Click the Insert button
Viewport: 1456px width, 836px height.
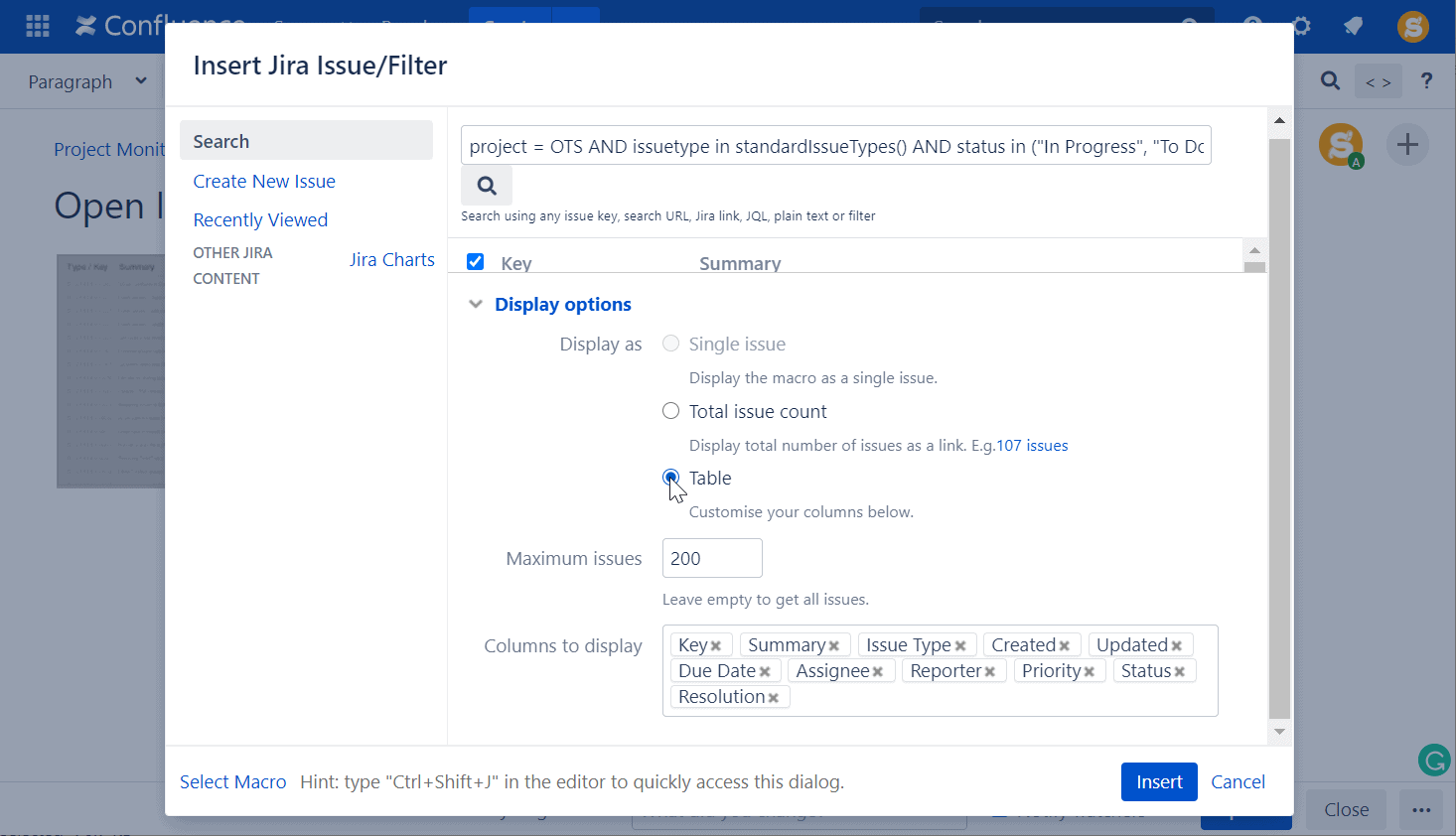click(x=1158, y=781)
